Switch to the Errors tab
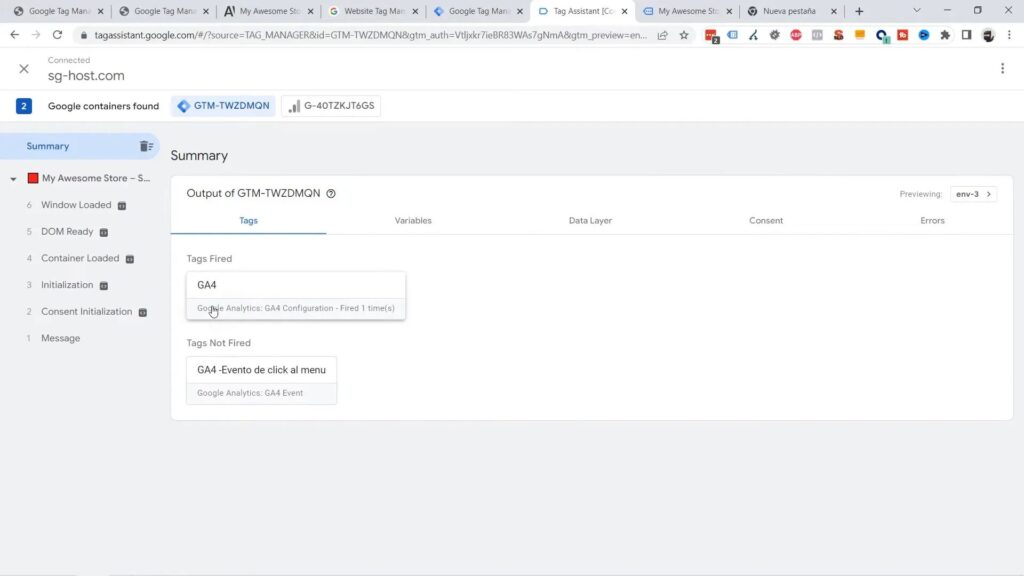1024x576 pixels. (x=933, y=221)
